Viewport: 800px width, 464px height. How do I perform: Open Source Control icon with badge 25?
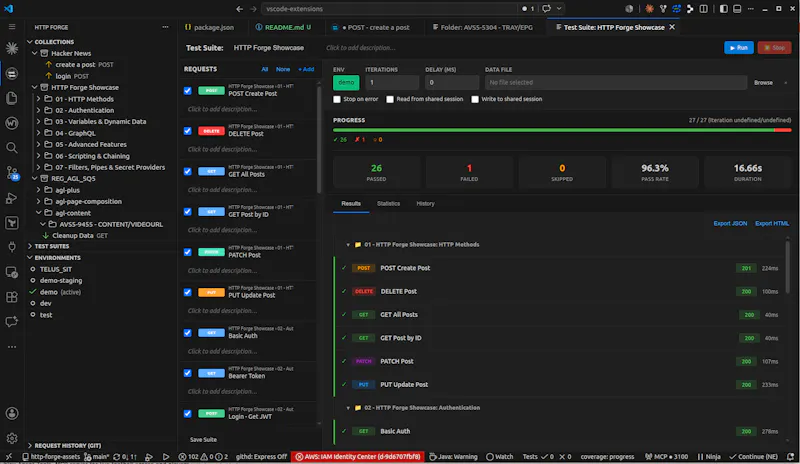click(12, 173)
